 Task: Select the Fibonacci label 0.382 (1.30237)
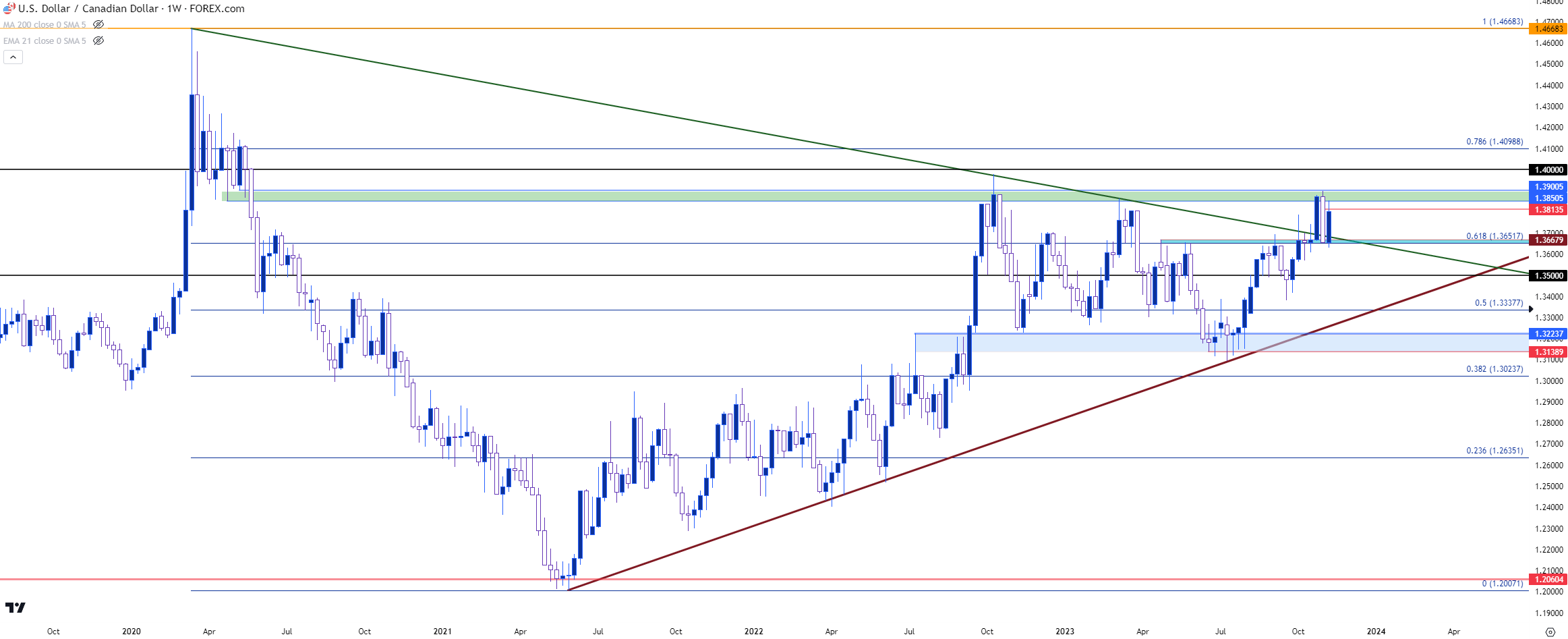click(1494, 369)
